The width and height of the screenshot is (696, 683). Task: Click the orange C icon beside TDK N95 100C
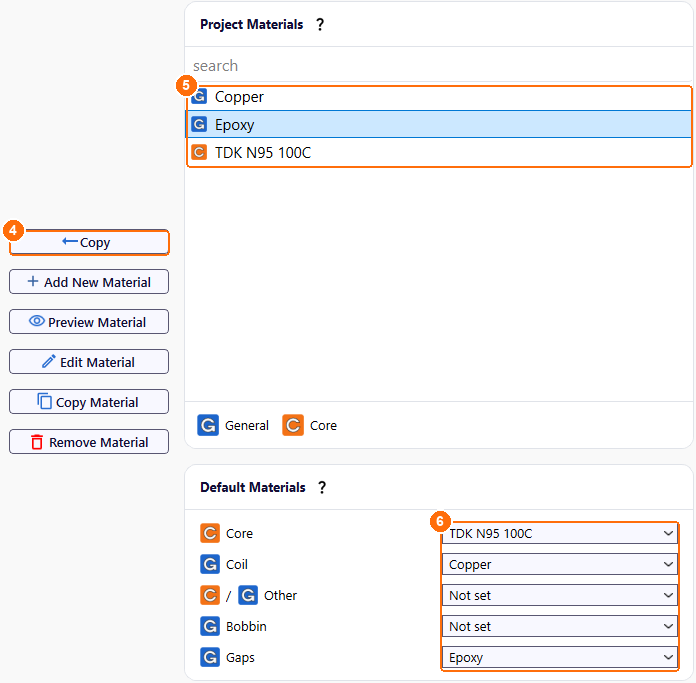click(x=199, y=152)
